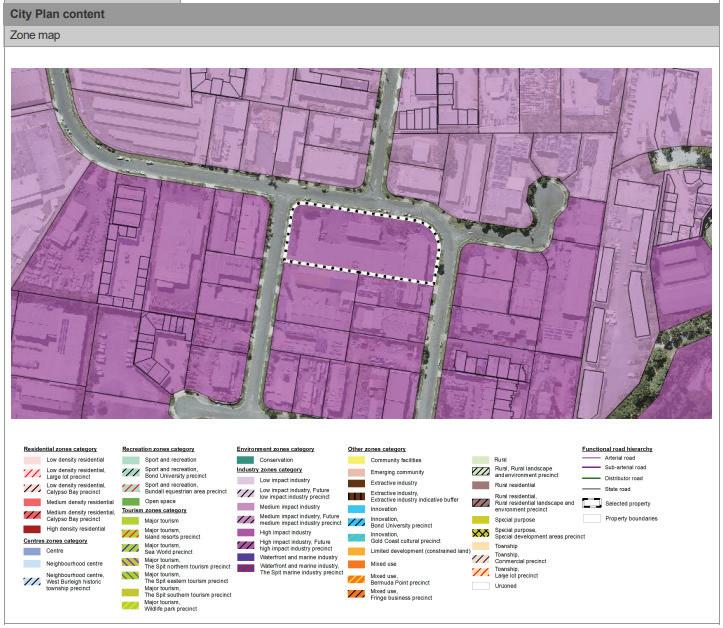Click the Major tourism plain swatch
The height and width of the screenshot is (628, 723).
130,521
